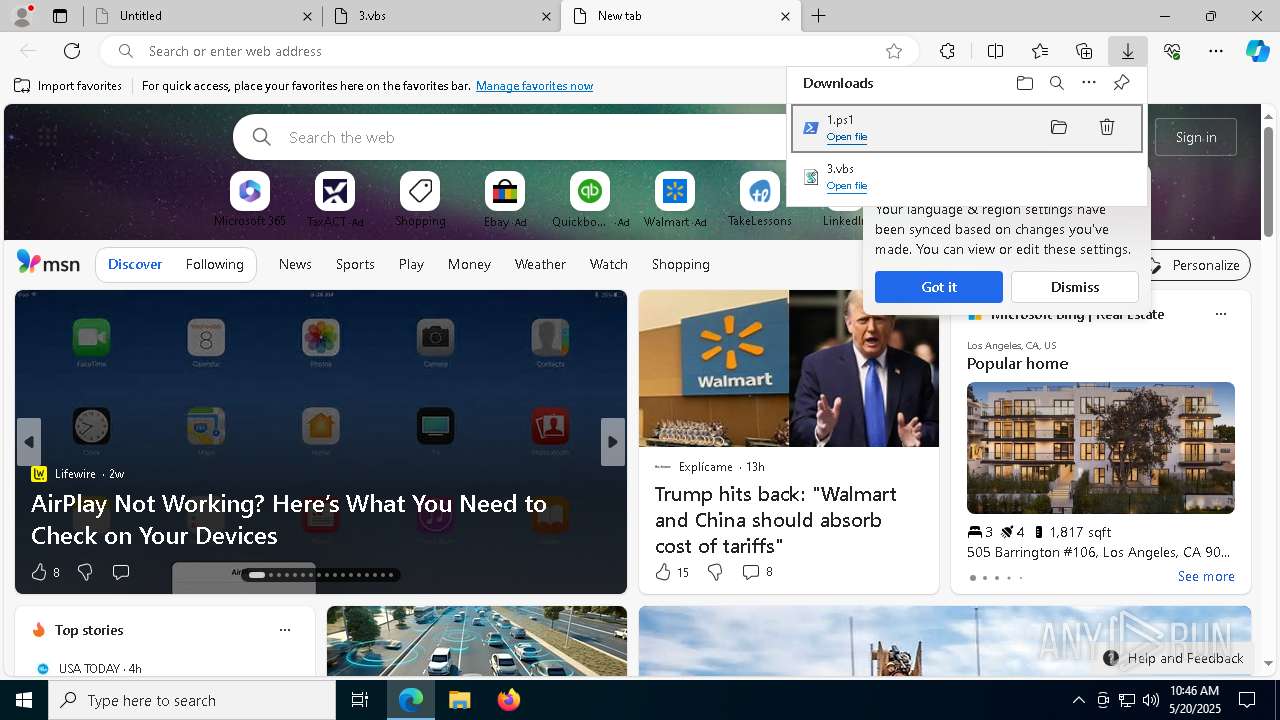Delete the 1.ps1 download entry
Image resolution: width=1280 pixels, height=720 pixels.
[x=1107, y=127]
